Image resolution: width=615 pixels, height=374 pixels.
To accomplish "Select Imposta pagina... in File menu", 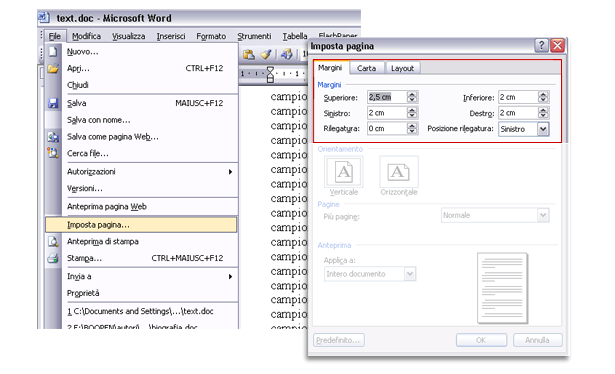I will click(x=141, y=225).
